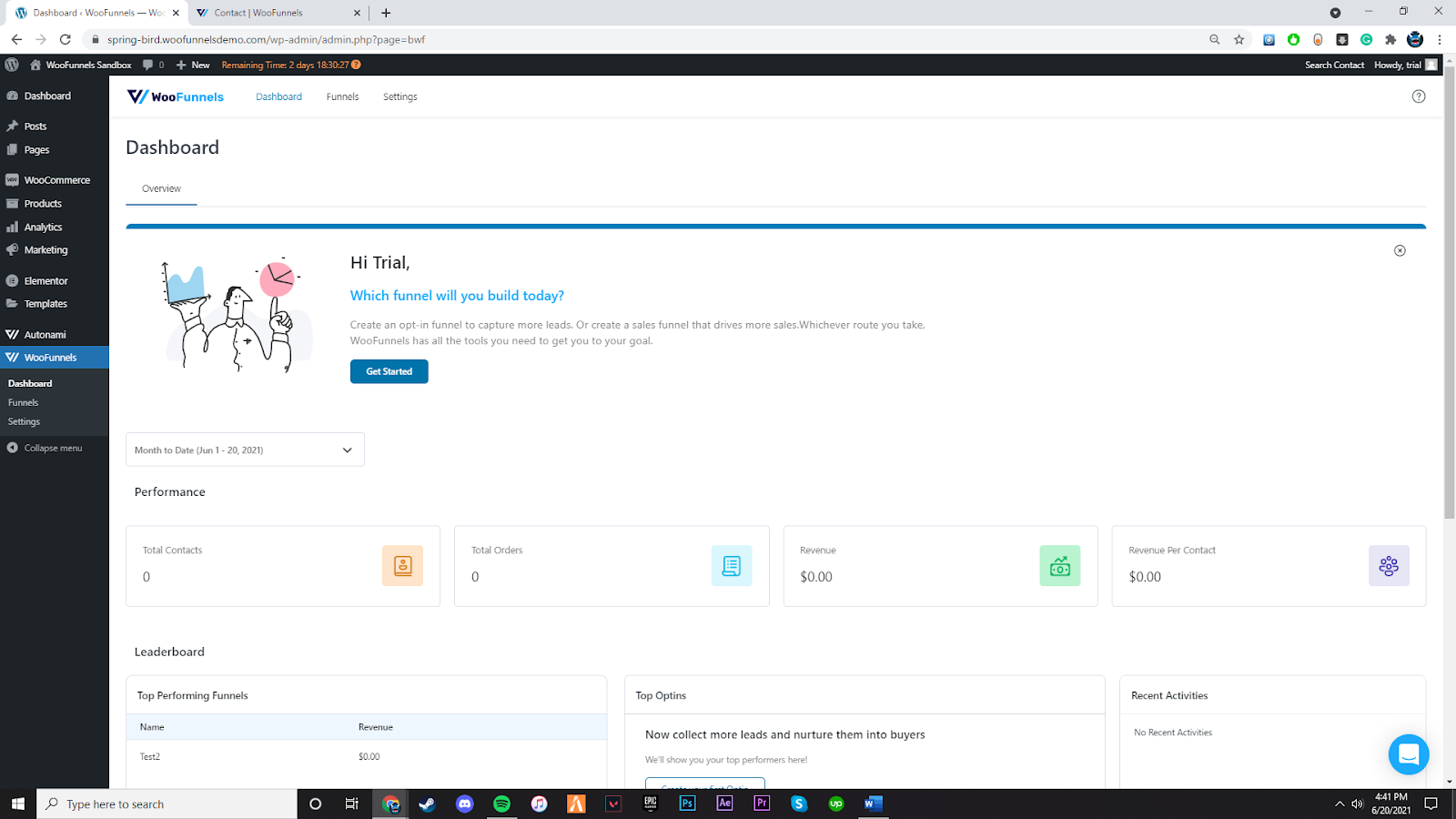Visit the WooFunnels Sandbox site link
This screenshot has height=819, width=1456.
(x=81, y=65)
